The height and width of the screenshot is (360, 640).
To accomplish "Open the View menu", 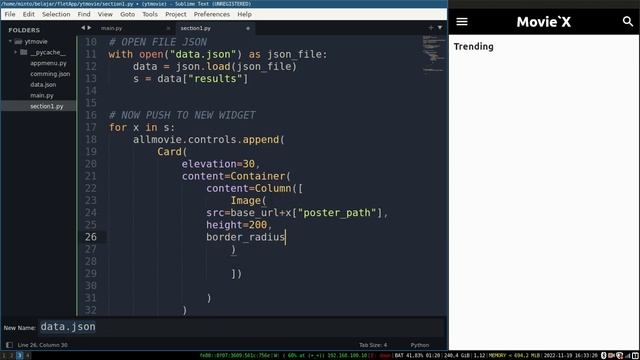I will pos(105,14).
